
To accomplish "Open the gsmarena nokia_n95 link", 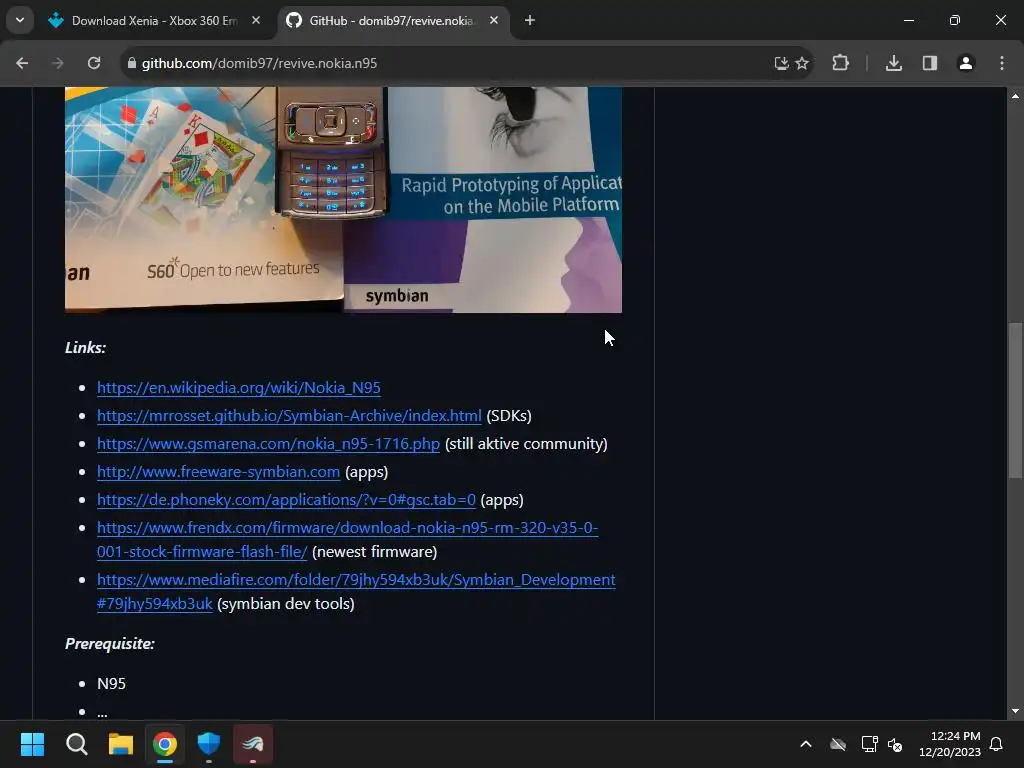I will [268, 444].
